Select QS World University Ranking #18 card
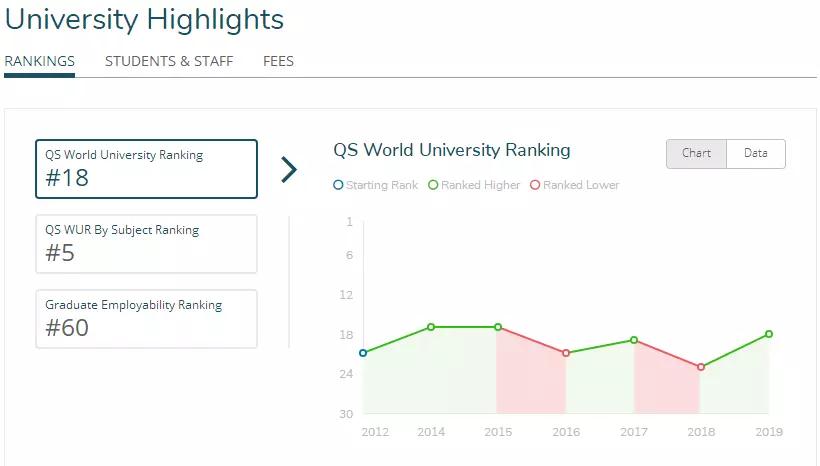 [146, 169]
